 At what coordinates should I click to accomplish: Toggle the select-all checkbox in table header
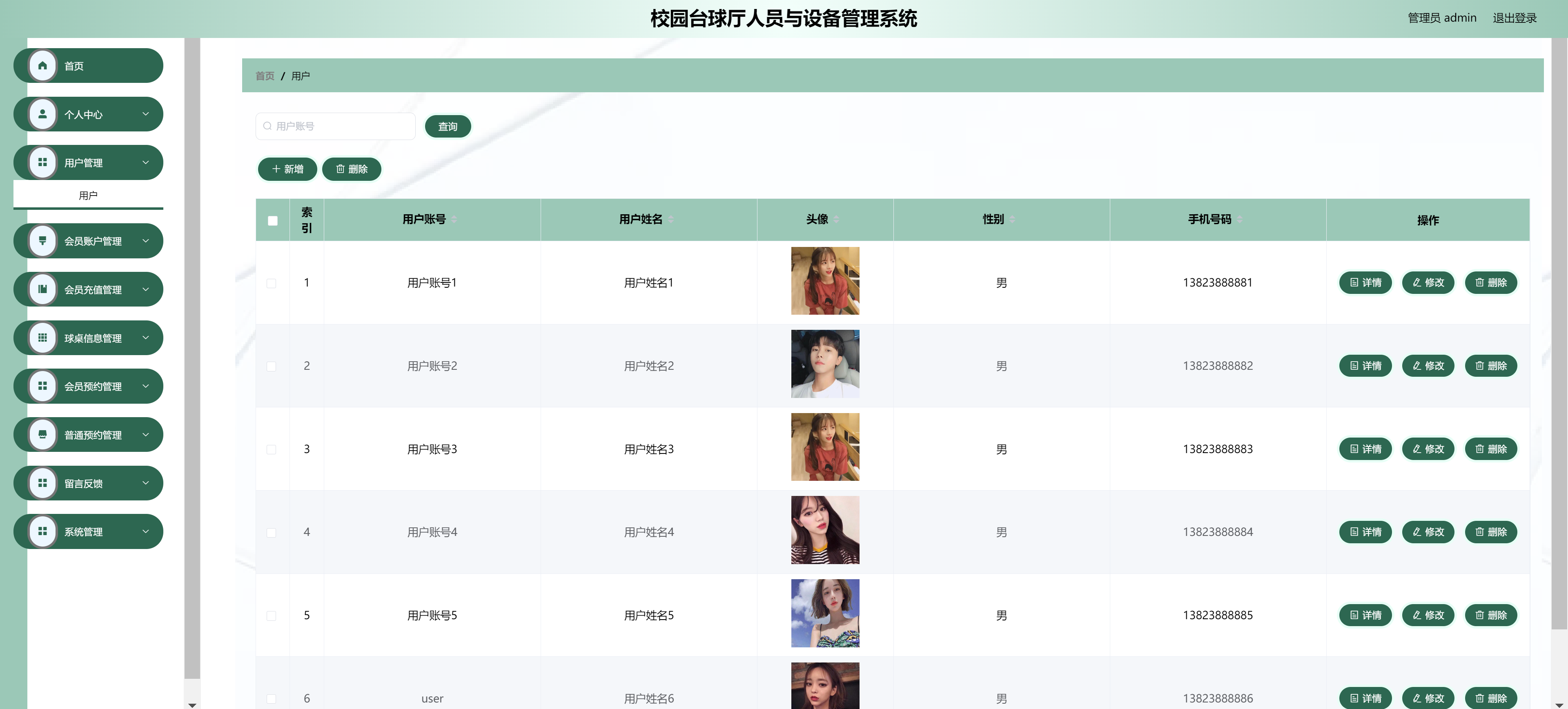(272, 220)
